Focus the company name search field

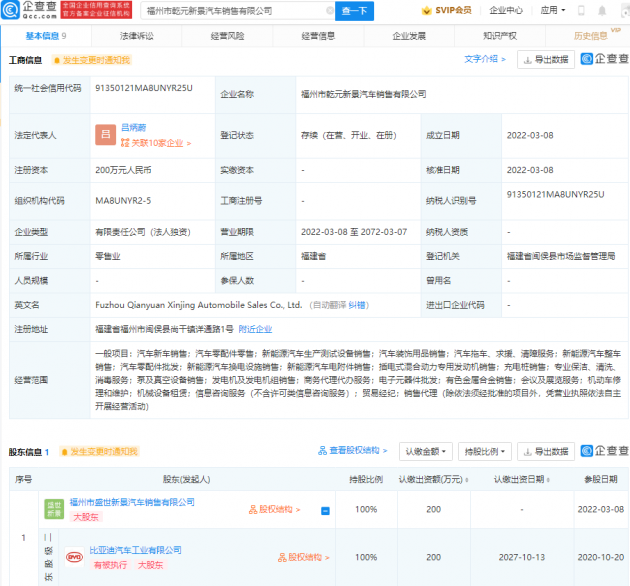[x=236, y=11]
